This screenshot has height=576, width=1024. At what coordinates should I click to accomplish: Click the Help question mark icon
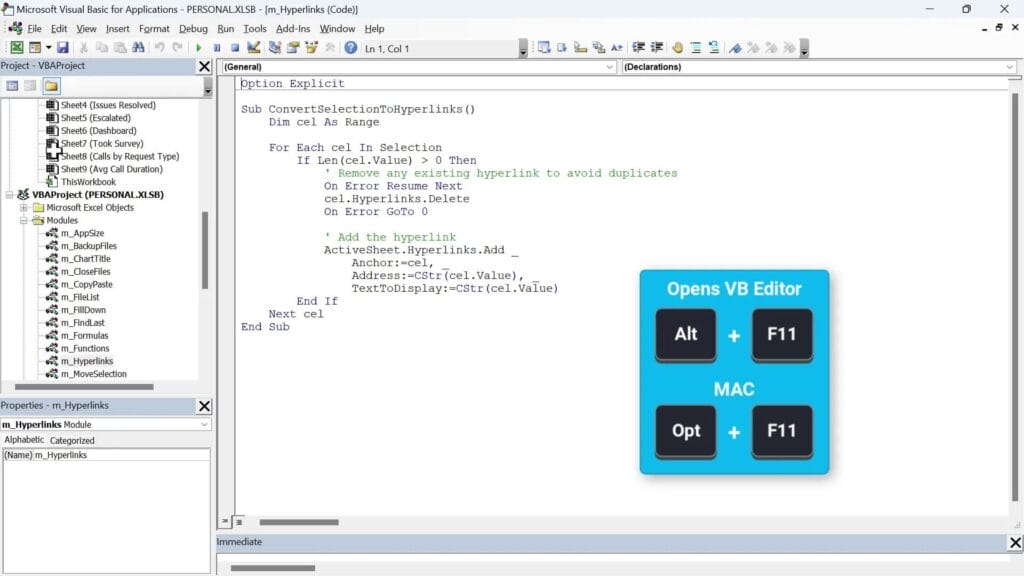coord(350,48)
